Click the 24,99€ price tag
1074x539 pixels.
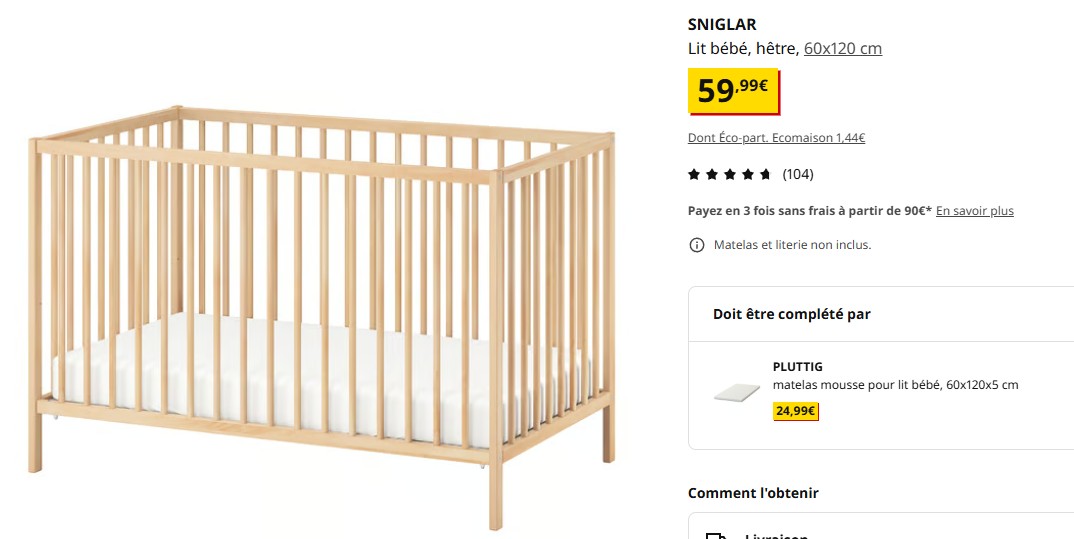796,411
